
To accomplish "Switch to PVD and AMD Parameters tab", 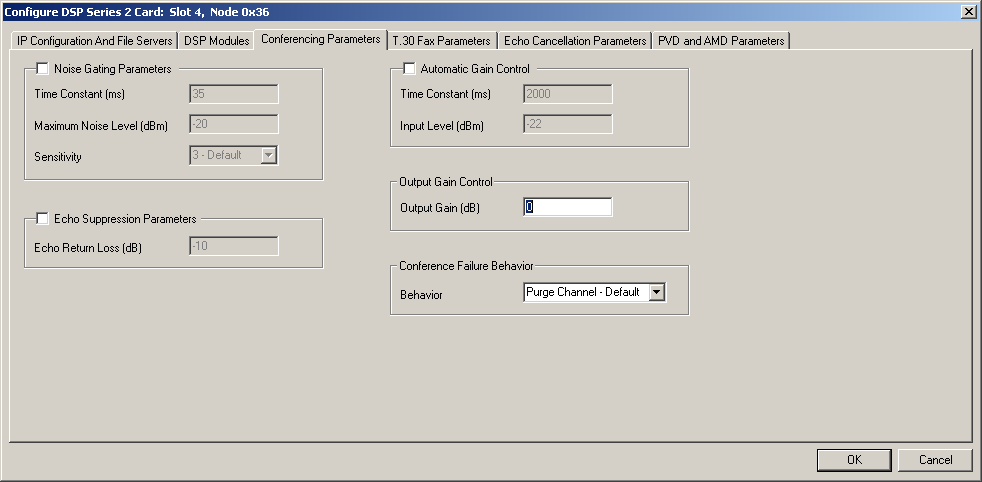I will coord(720,41).
